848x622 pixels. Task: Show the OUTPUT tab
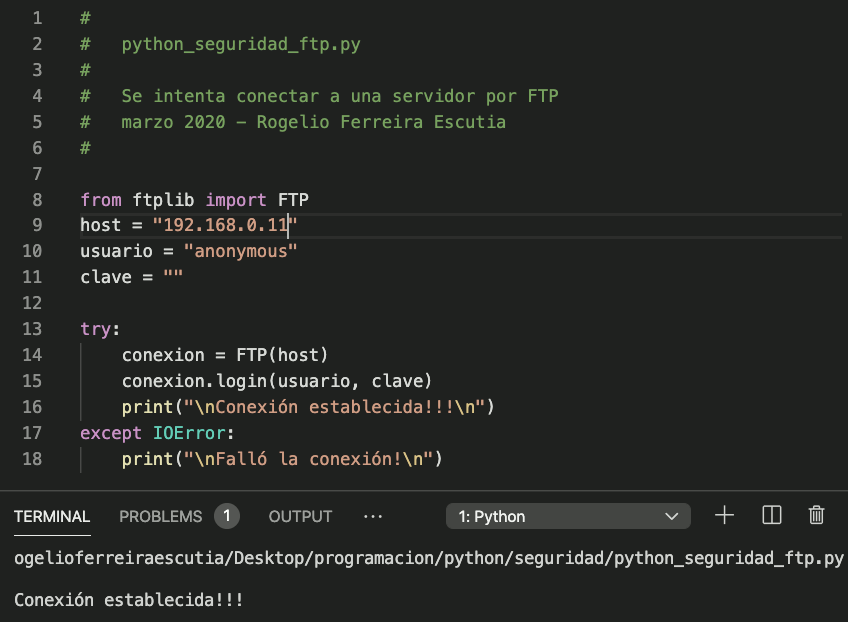pyautogui.click(x=300, y=517)
